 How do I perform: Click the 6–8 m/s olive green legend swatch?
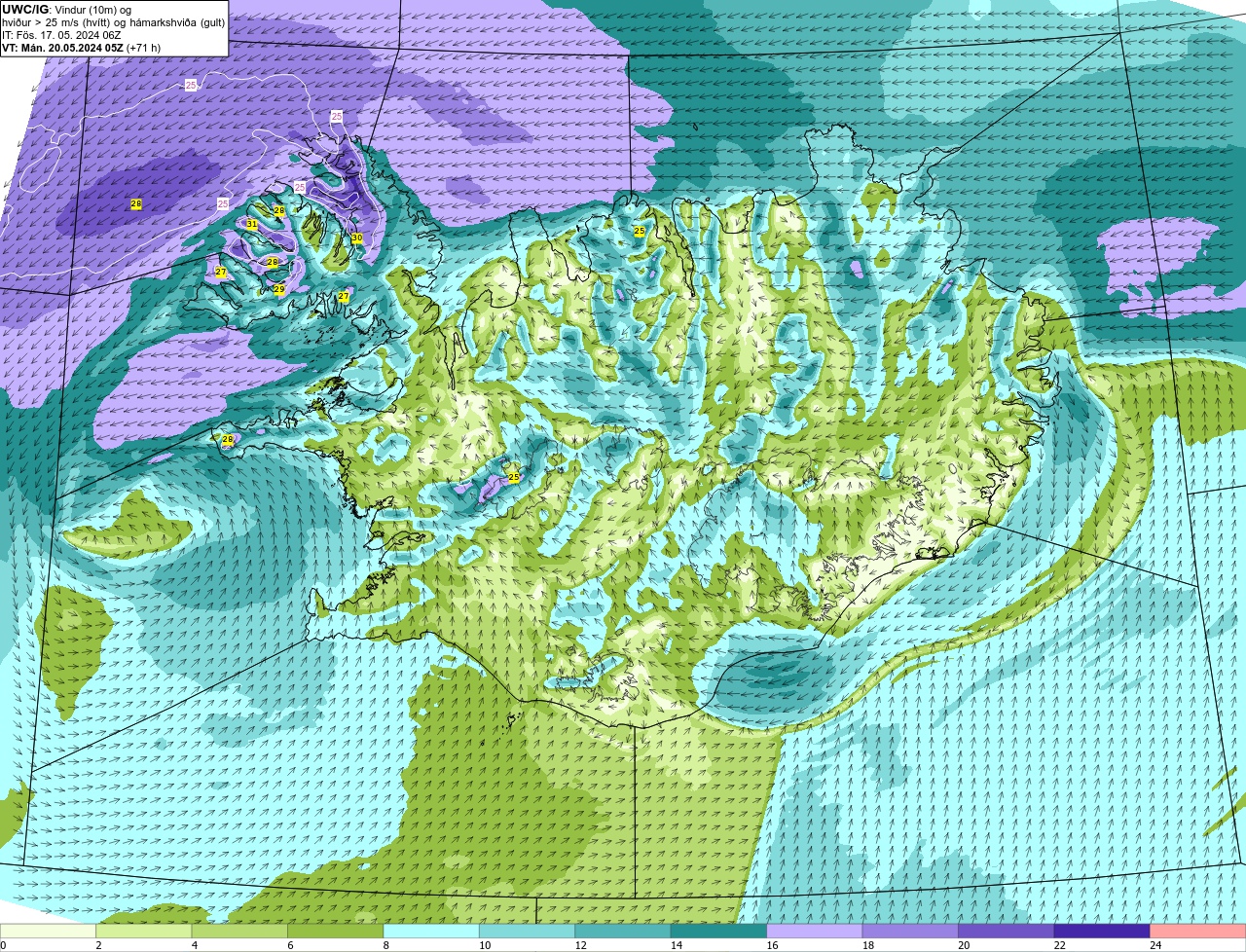click(336, 931)
